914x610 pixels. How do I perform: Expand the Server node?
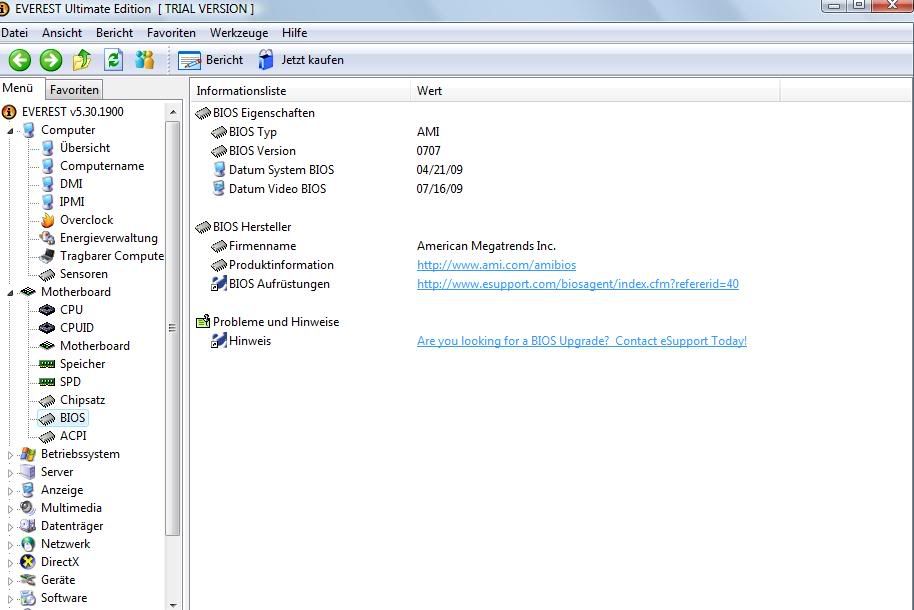point(10,473)
